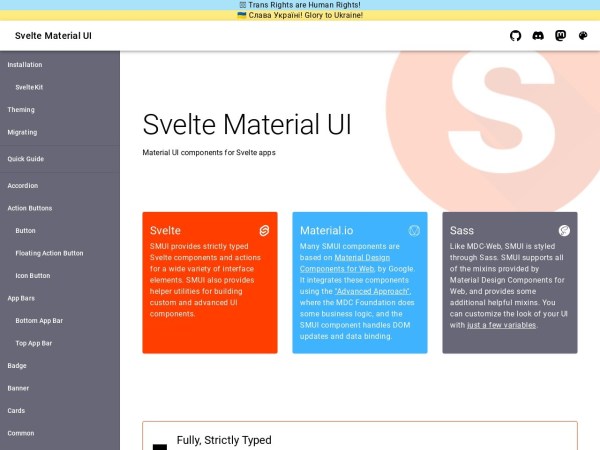Open the Quick Guide sidebar item
The image size is (600, 450).
pyautogui.click(x=26, y=159)
